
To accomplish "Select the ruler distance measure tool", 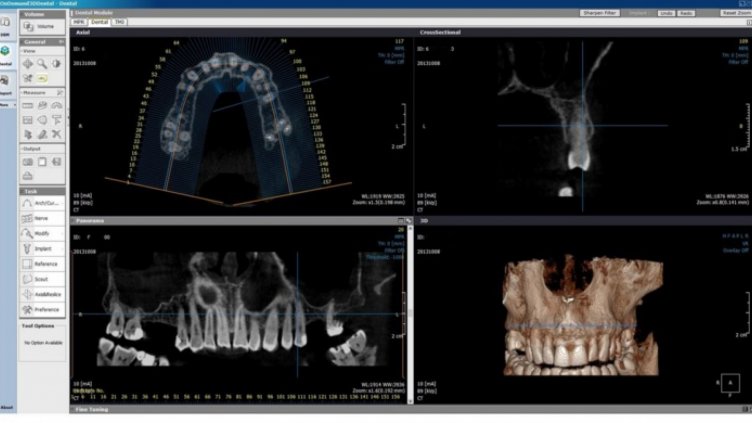I will [x=28, y=106].
